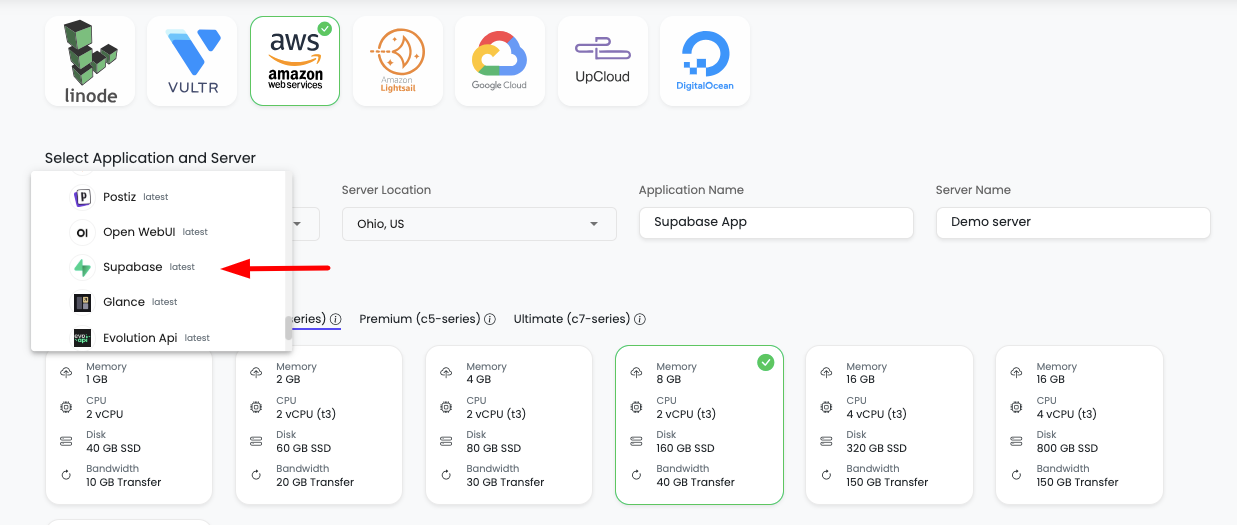Select the 4 GB memory server plan
The height and width of the screenshot is (525, 1237).
(x=509, y=425)
